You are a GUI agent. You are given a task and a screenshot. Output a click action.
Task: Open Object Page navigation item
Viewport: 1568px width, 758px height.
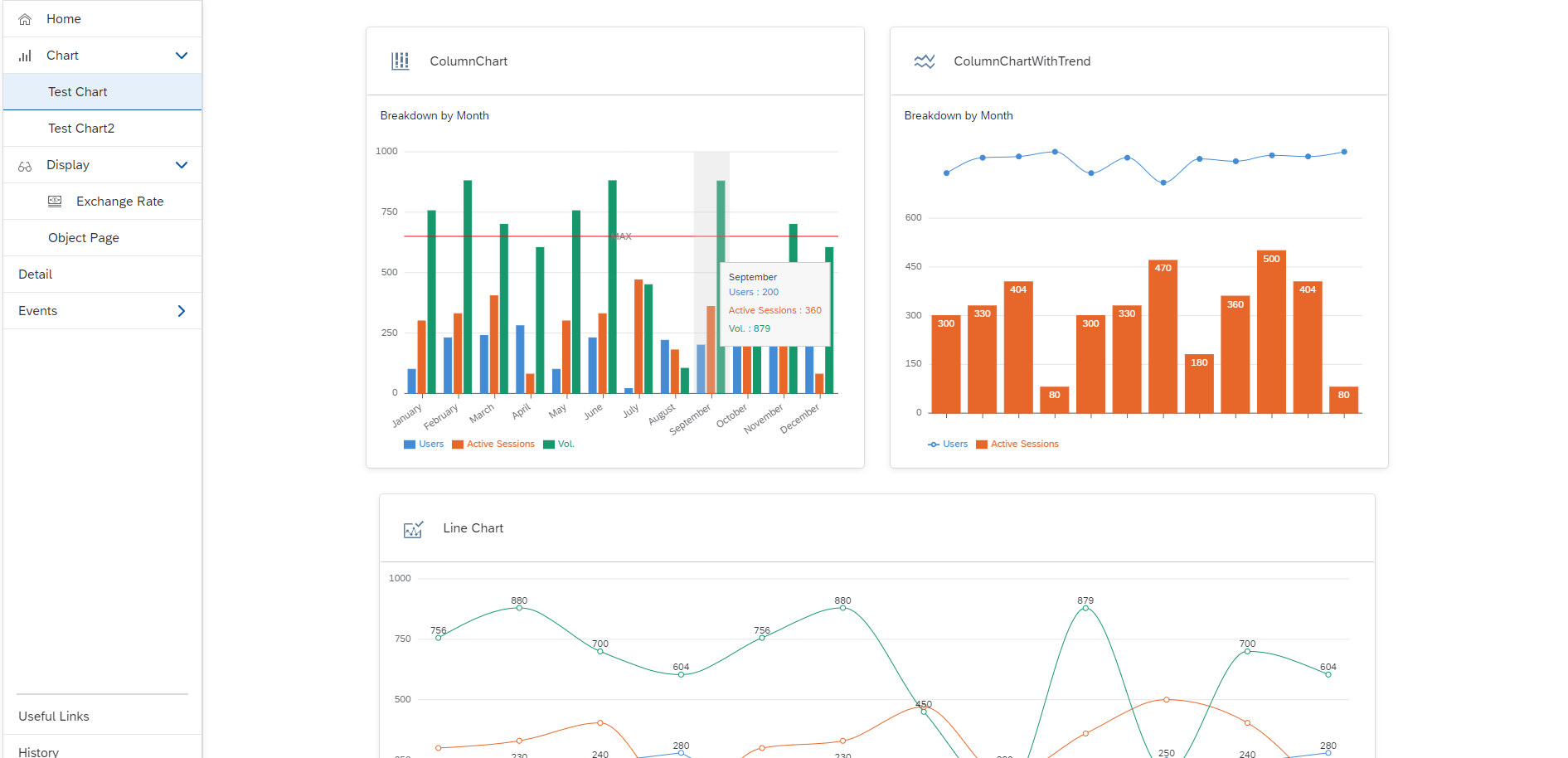click(102, 238)
